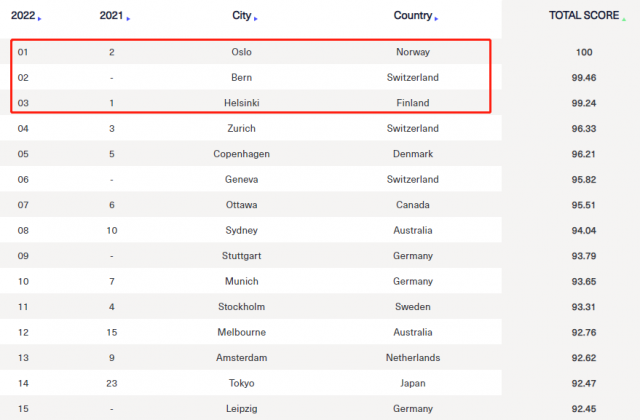Click Zurich in the city column
The width and height of the screenshot is (640, 420).
242,129
